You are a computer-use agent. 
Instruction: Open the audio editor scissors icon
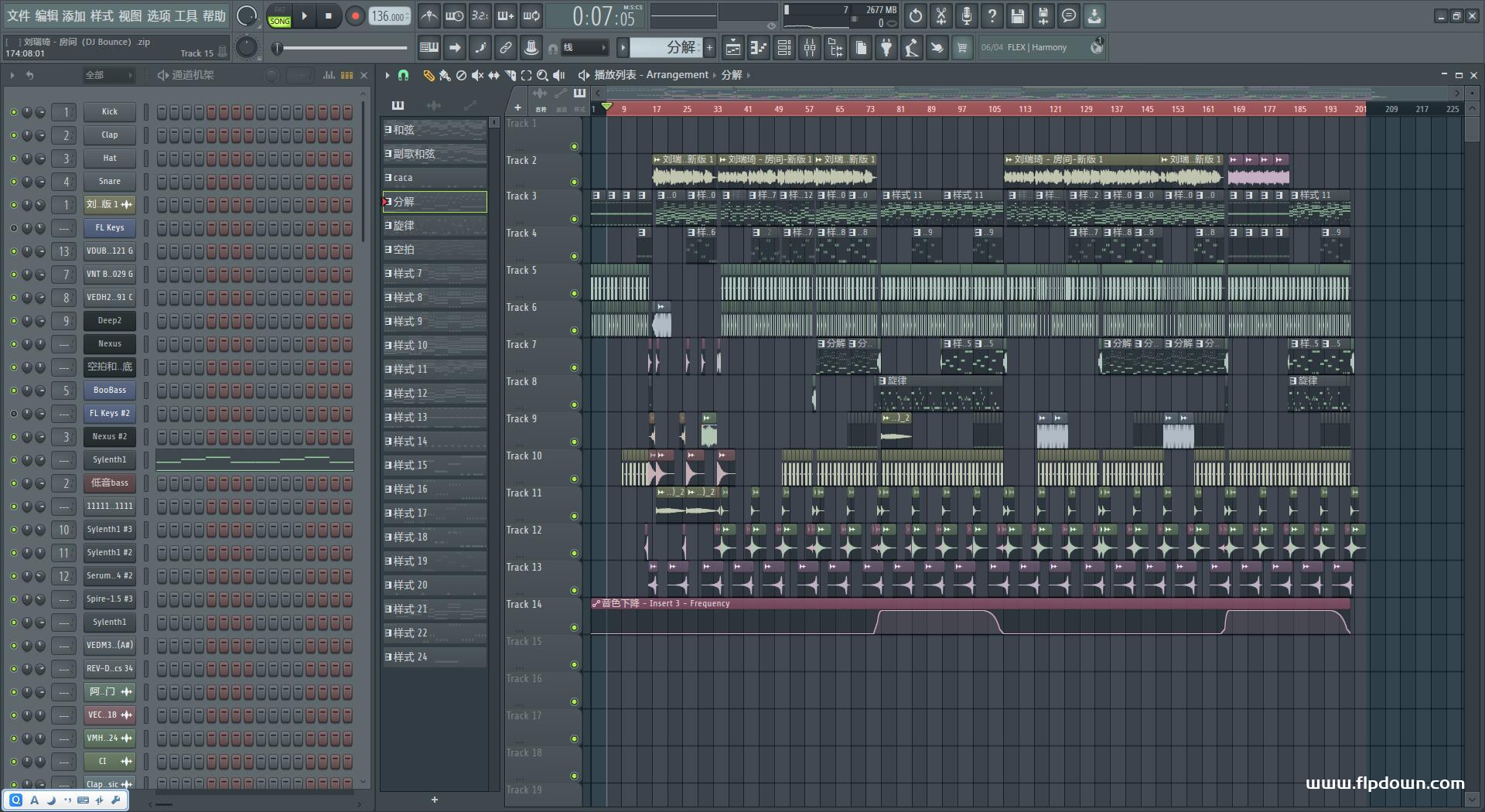pyautogui.click(x=941, y=15)
